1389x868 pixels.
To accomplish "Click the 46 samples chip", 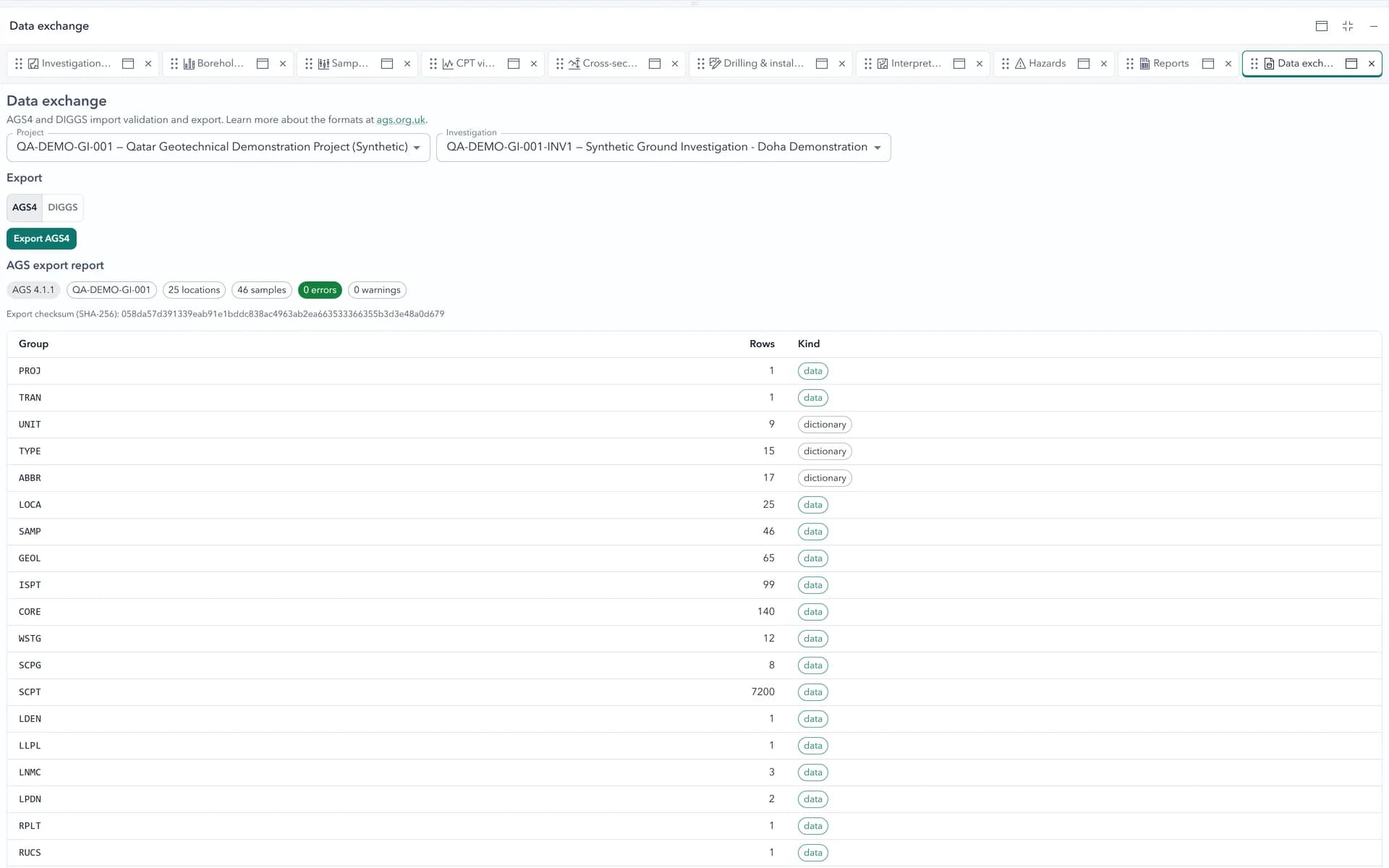I will point(262,290).
